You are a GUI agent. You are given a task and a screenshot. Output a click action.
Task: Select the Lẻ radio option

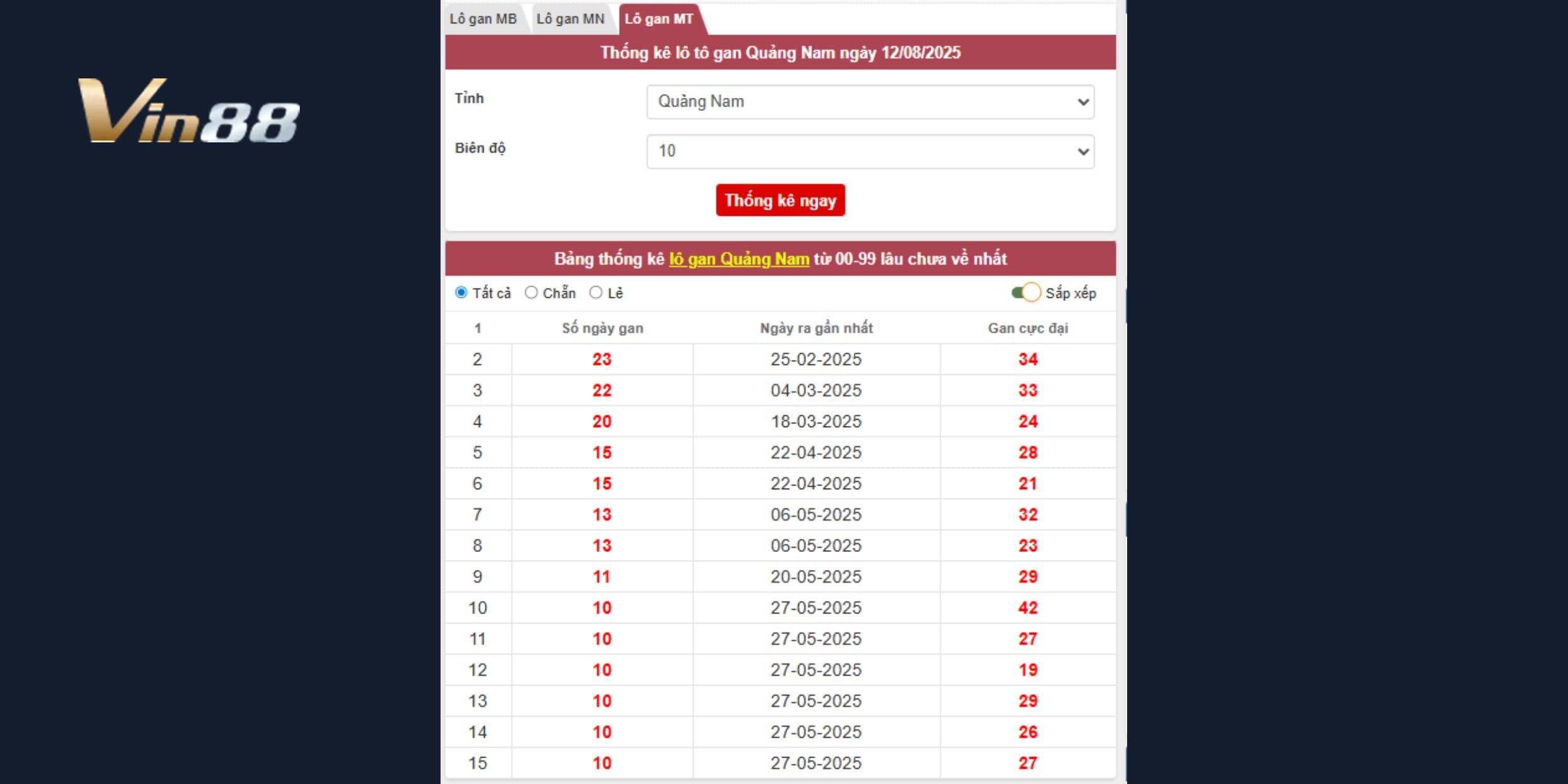pyautogui.click(x=596, y=292)
